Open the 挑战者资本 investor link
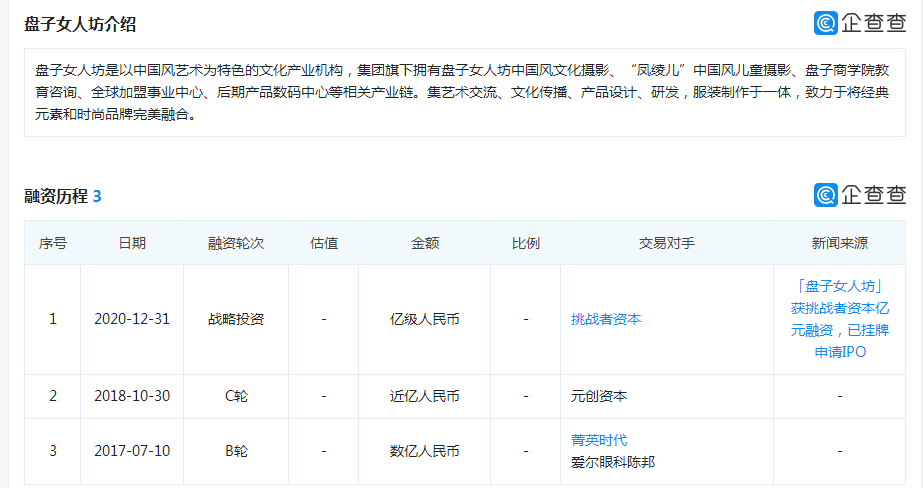Screen dimensions: 923x488 tap(606, 319)
